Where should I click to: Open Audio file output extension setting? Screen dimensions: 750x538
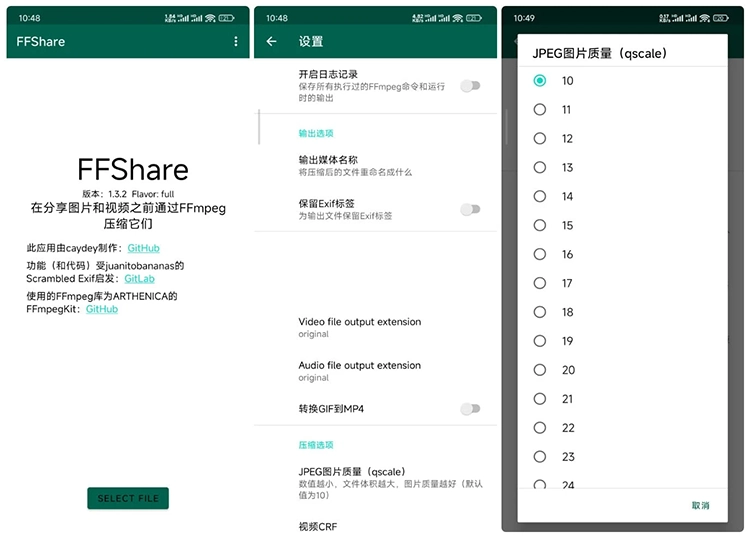359,371
